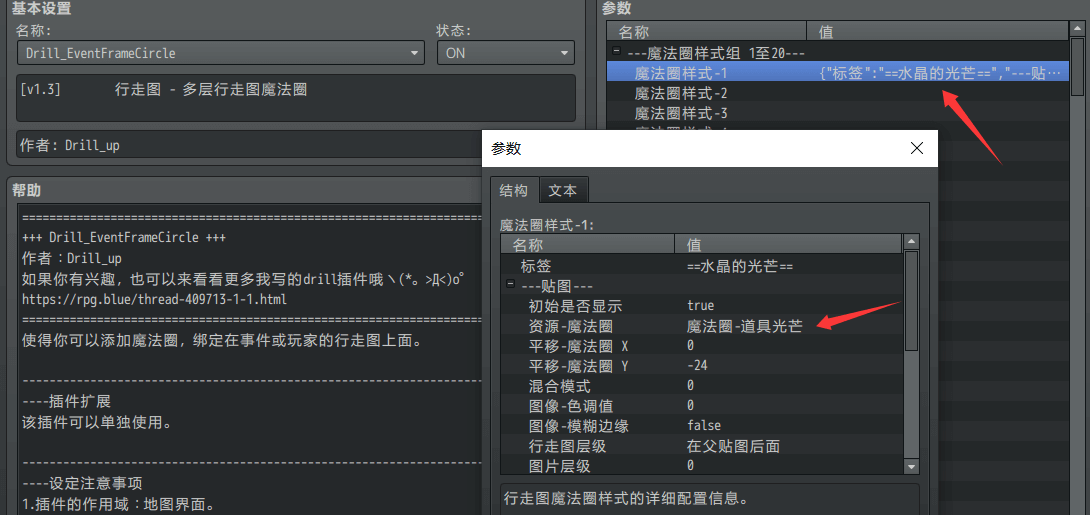Click the dialog parameter list scrollbar thumb
Image resolution: width=1090 pixels, height=515 pixels.
tap(910, 300)
